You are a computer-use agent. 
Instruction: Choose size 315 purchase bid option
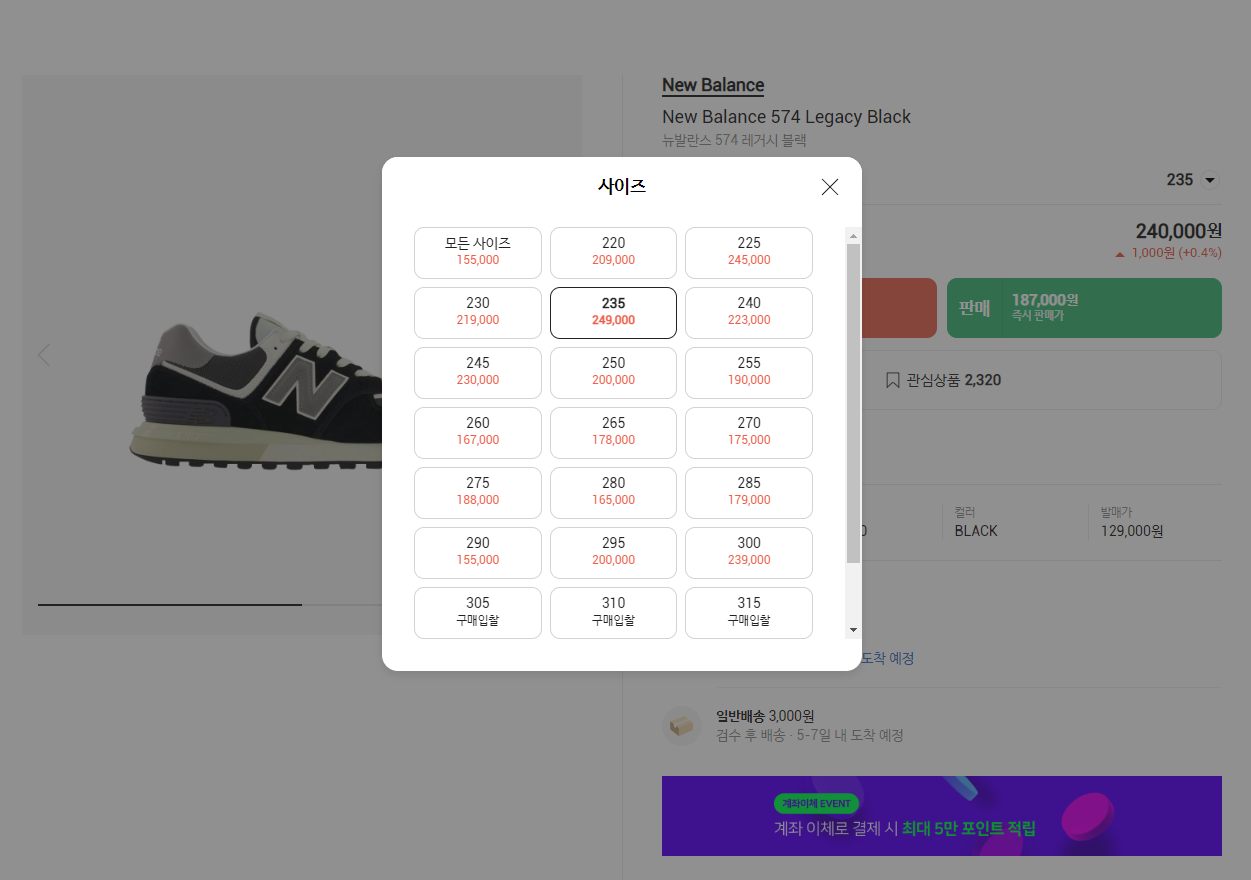click(749, 613)
